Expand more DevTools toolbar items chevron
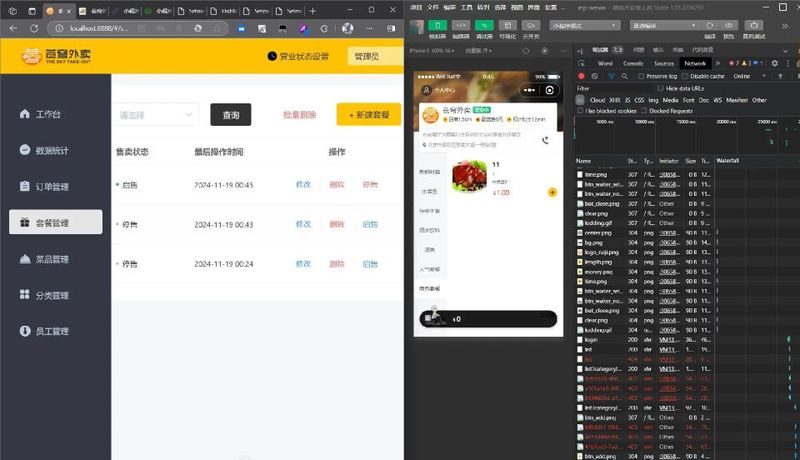Viewport: 800px width, 460px height. tap(785, 25)
